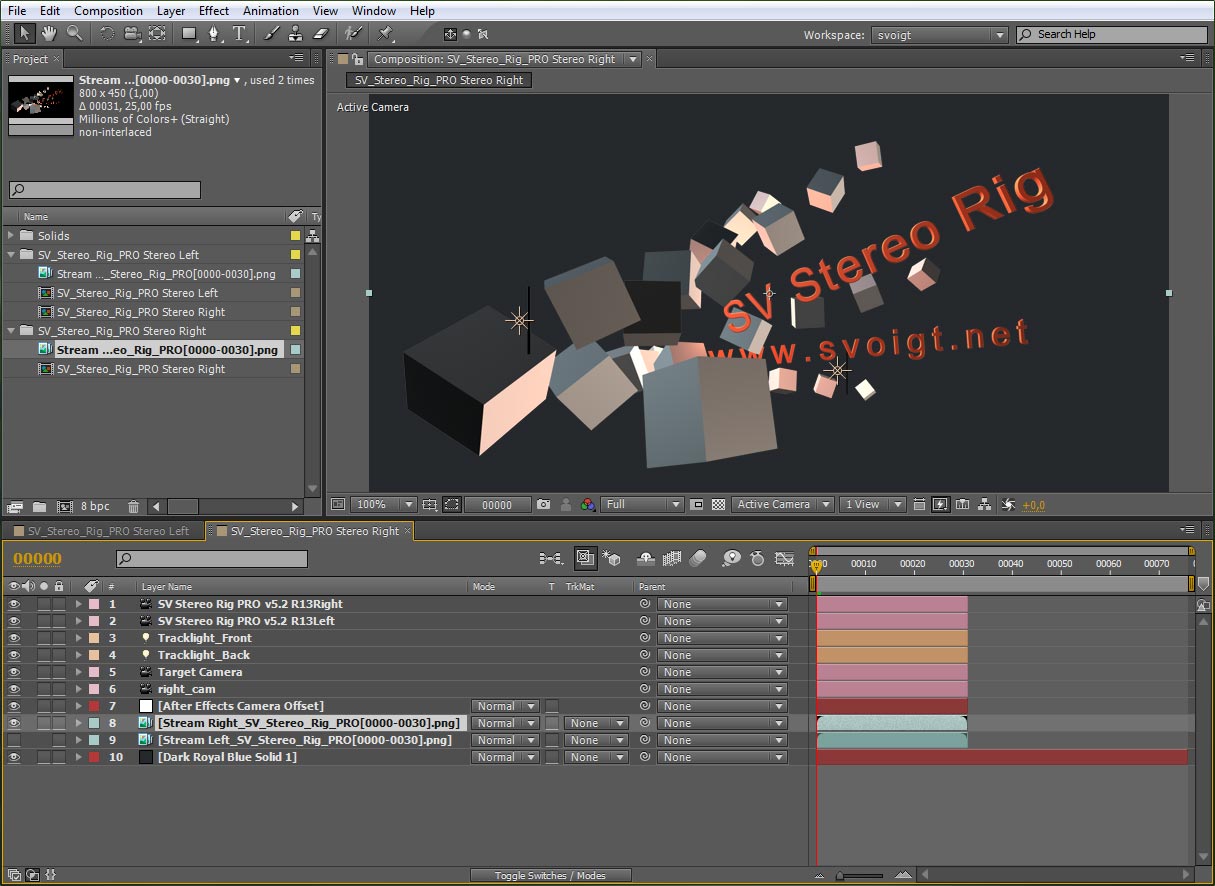This screenshot has width=1215, height=886.
Task: Click the Search Help field
Action: 1112,35
